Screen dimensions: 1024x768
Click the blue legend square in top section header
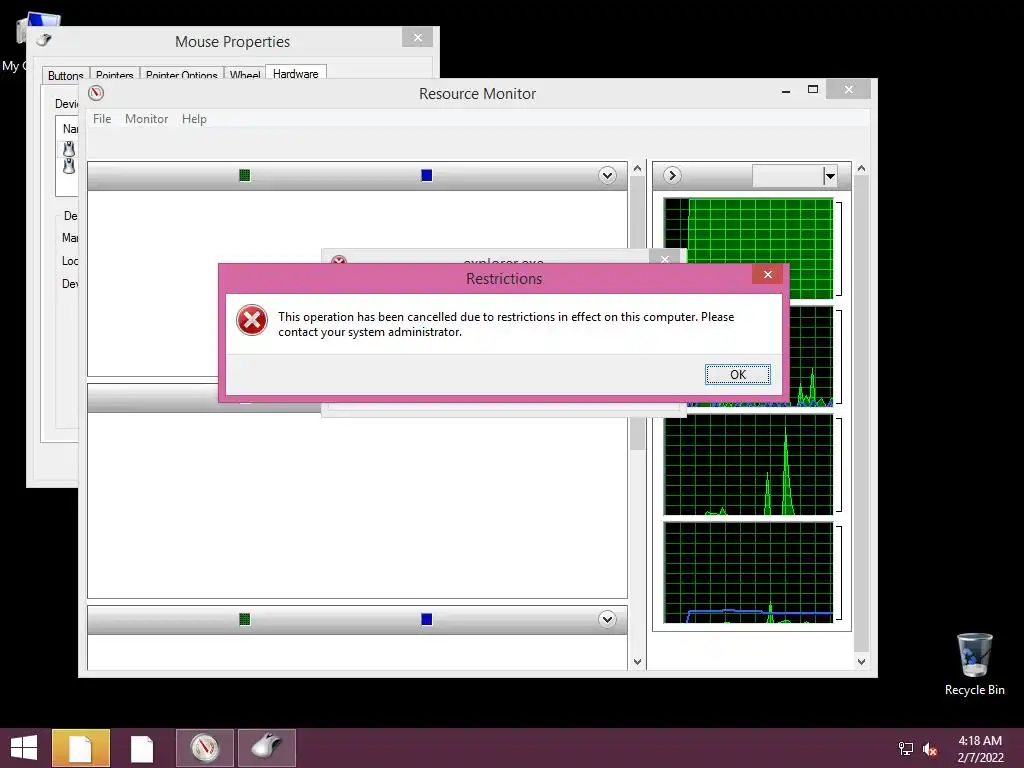click(x=426, y=175)
